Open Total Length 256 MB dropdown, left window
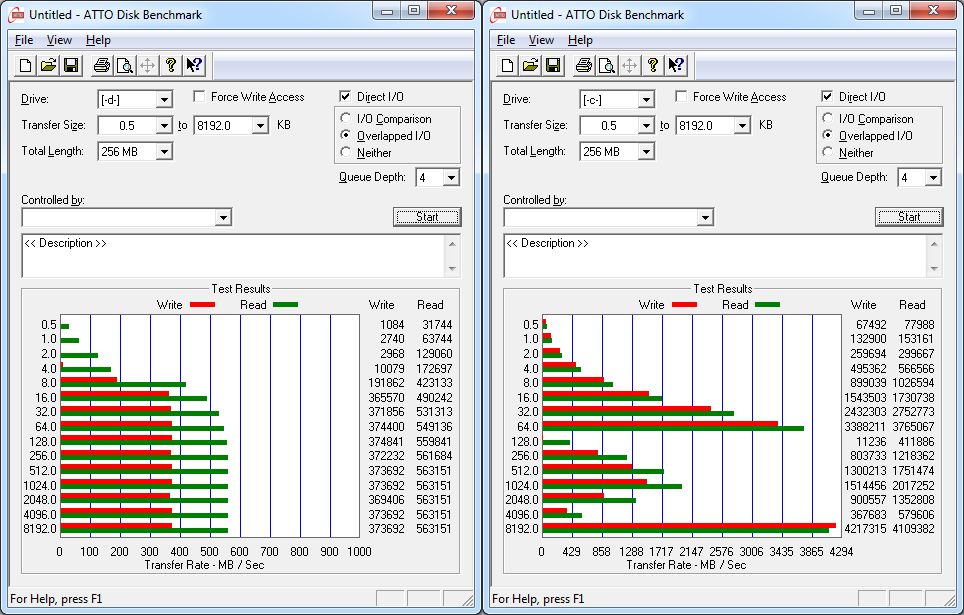The height and width of the screenshot is (615, 964). 164,151
